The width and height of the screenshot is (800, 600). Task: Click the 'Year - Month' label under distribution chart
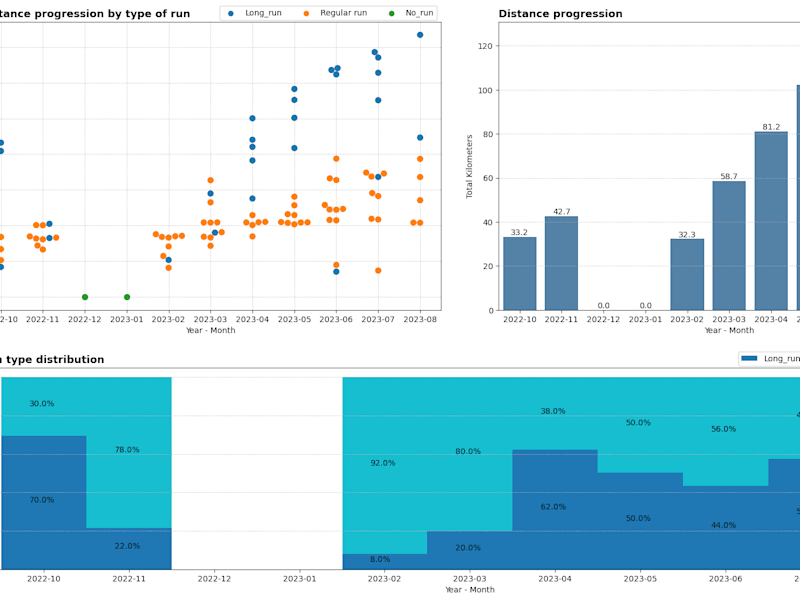click(470, 590)
